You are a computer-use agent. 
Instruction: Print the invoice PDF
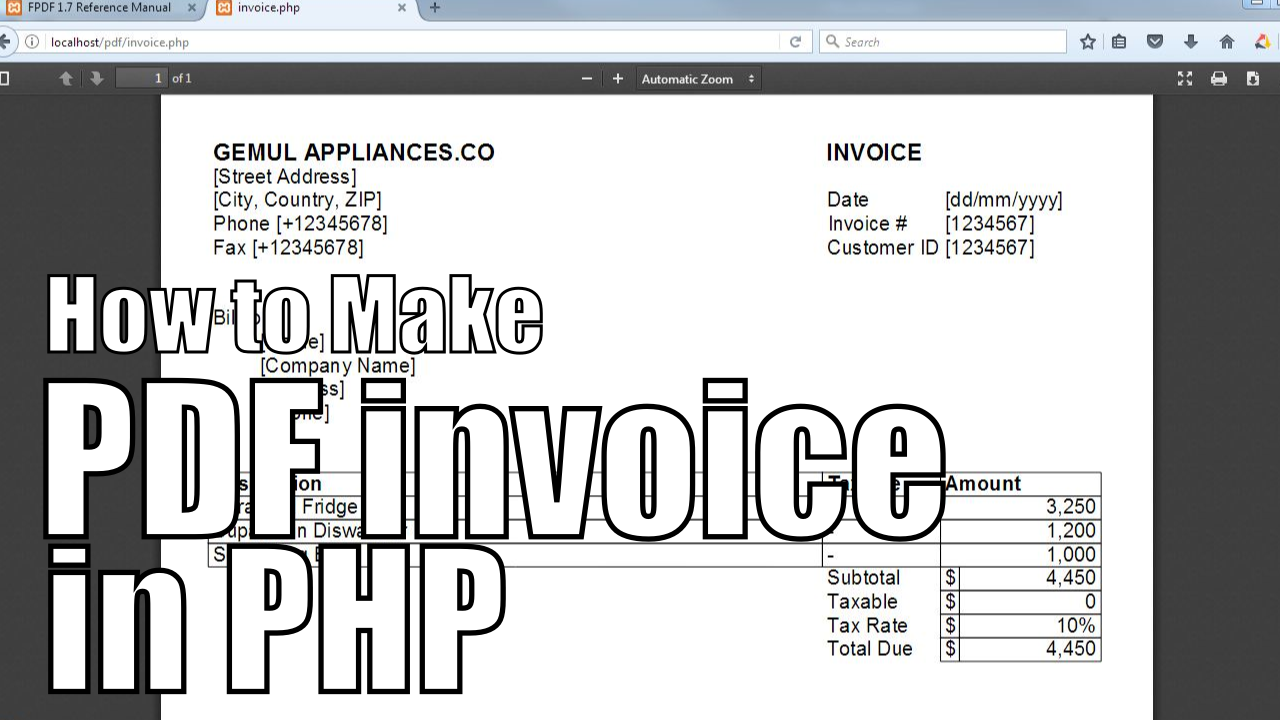click(1219, 78)
